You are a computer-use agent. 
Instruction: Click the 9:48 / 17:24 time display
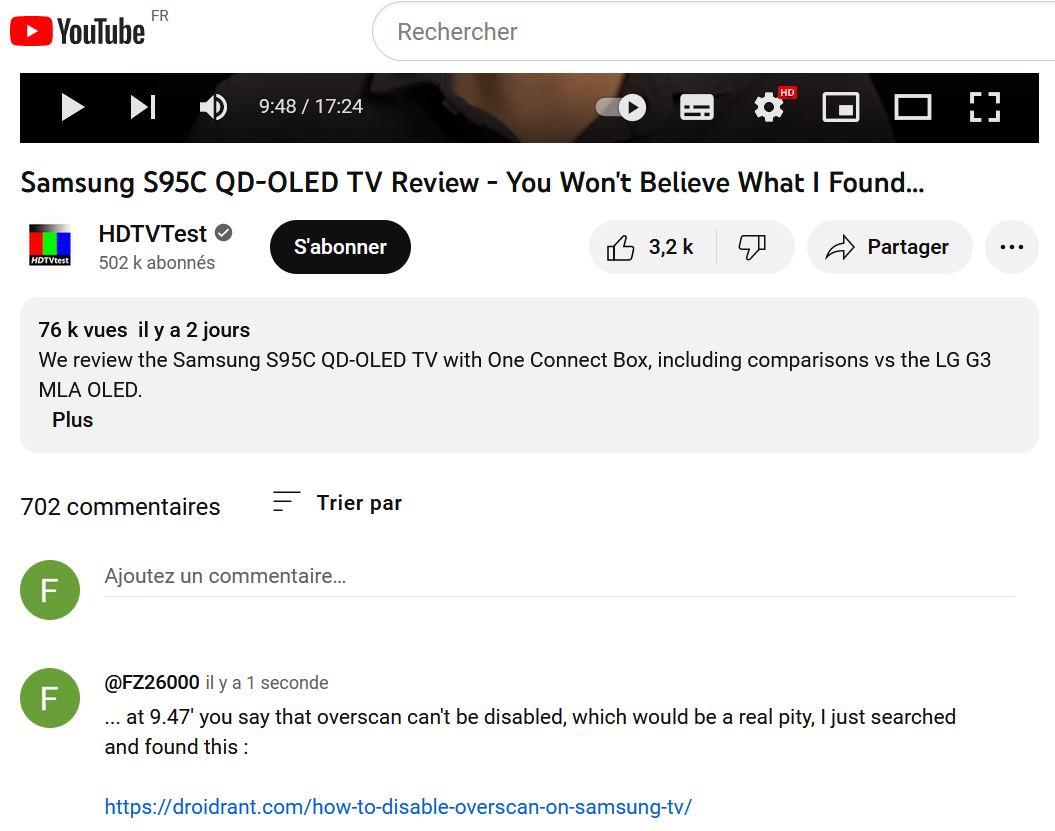pos(311,106)
